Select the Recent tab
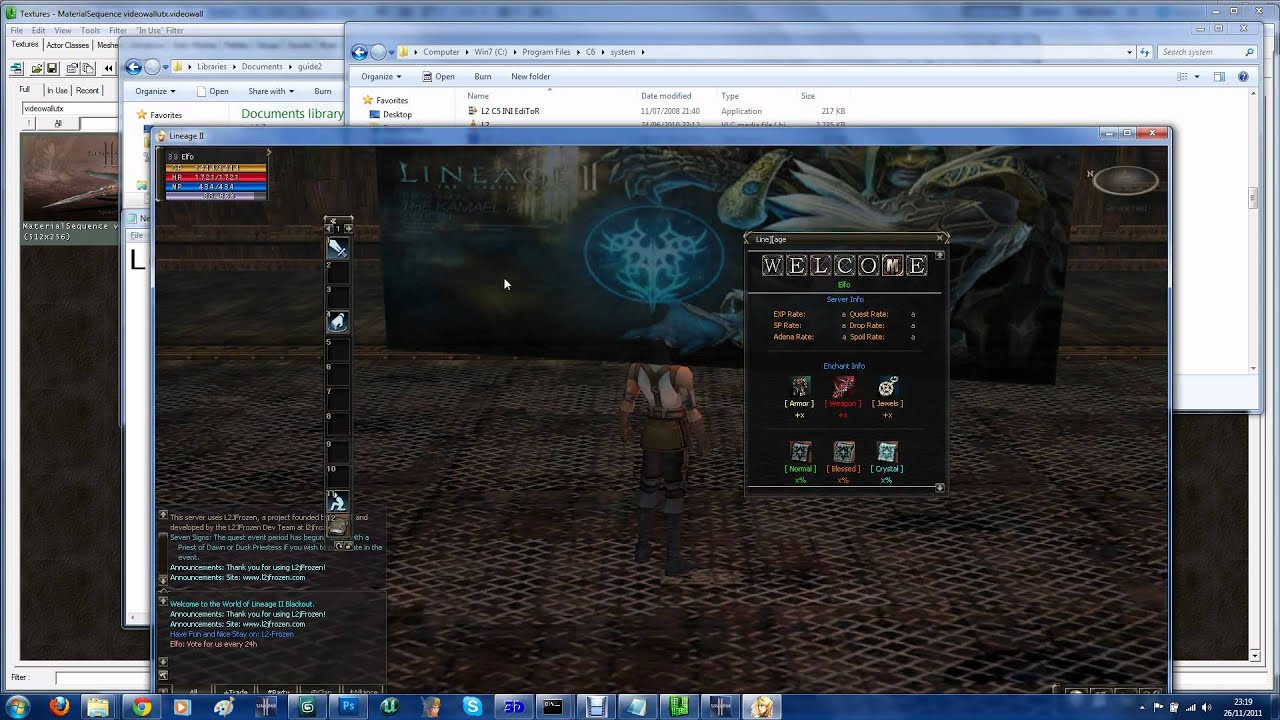This screenshot has width=1280, height=720. (x=87, y=90)
